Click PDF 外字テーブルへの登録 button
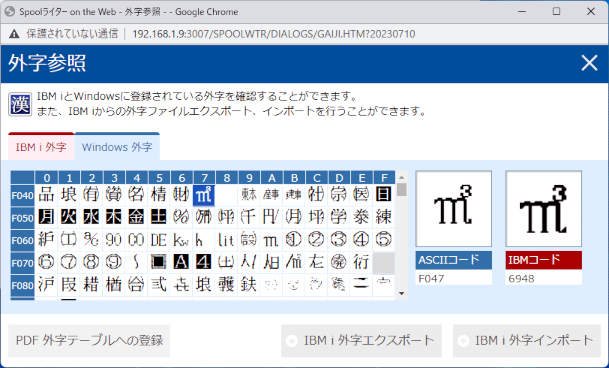 (89, 340)
